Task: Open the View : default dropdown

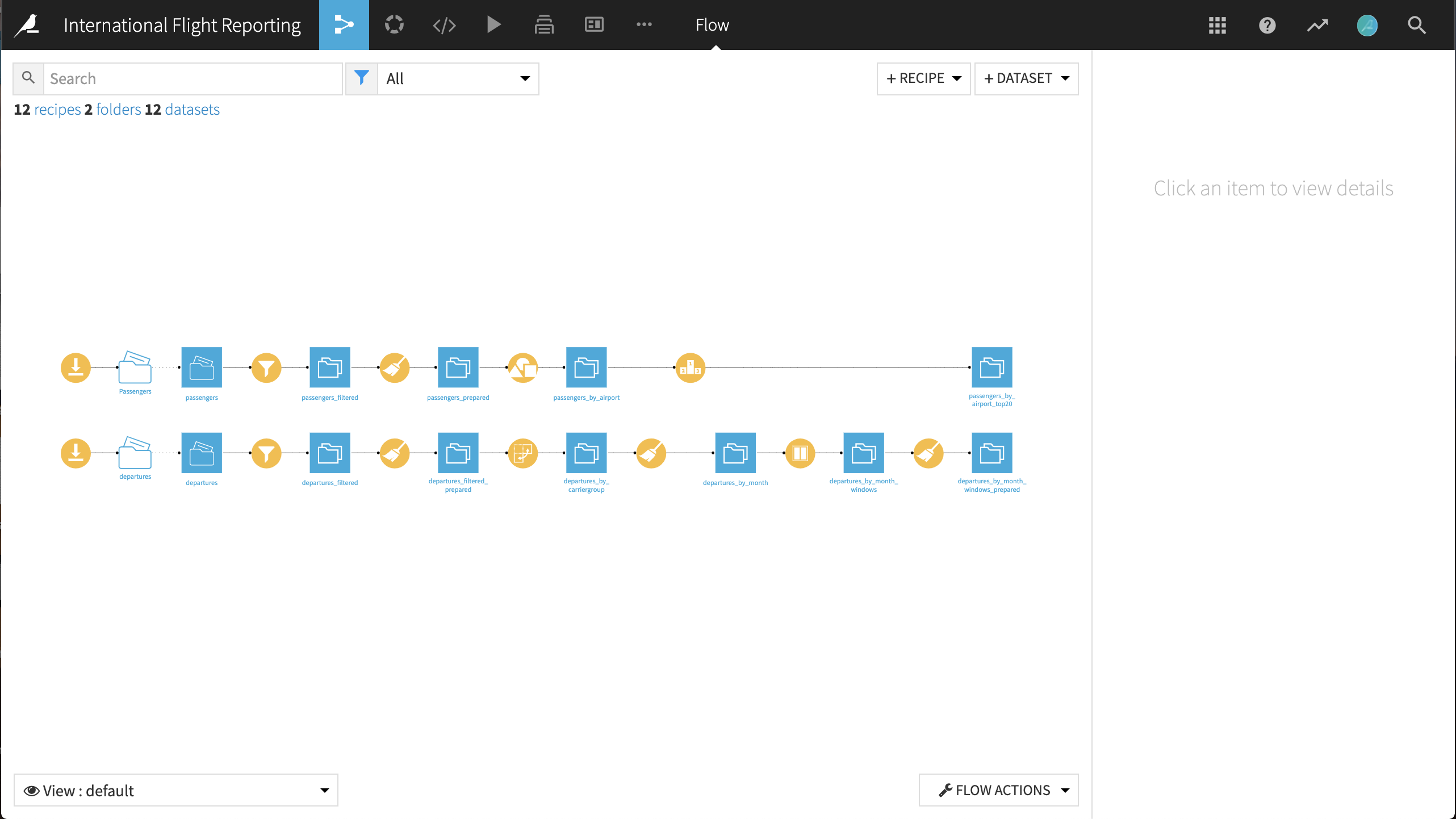Action: pos(175,790)
